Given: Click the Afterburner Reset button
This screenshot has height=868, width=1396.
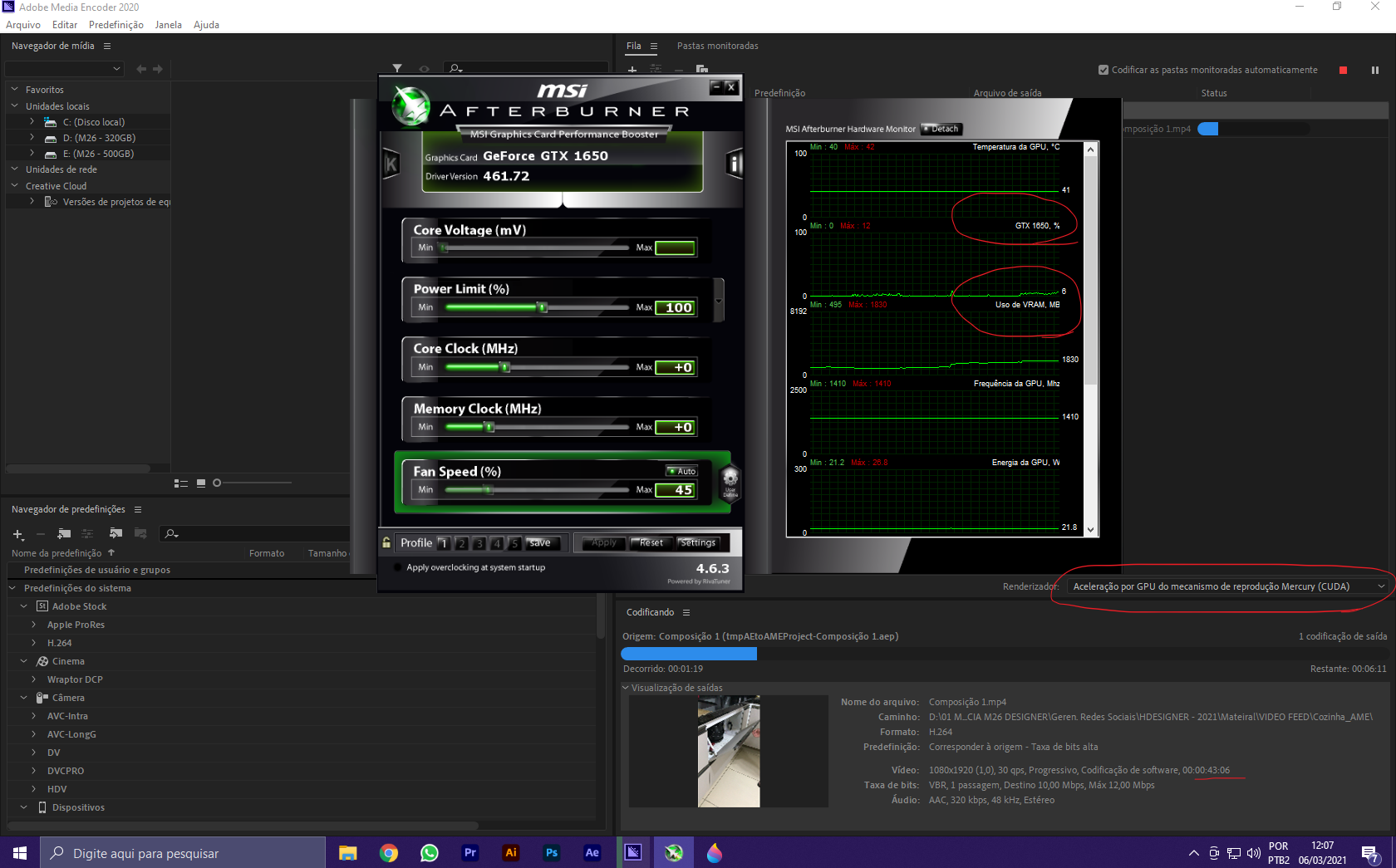Looking at the screenshot, I should coord(651,543).
